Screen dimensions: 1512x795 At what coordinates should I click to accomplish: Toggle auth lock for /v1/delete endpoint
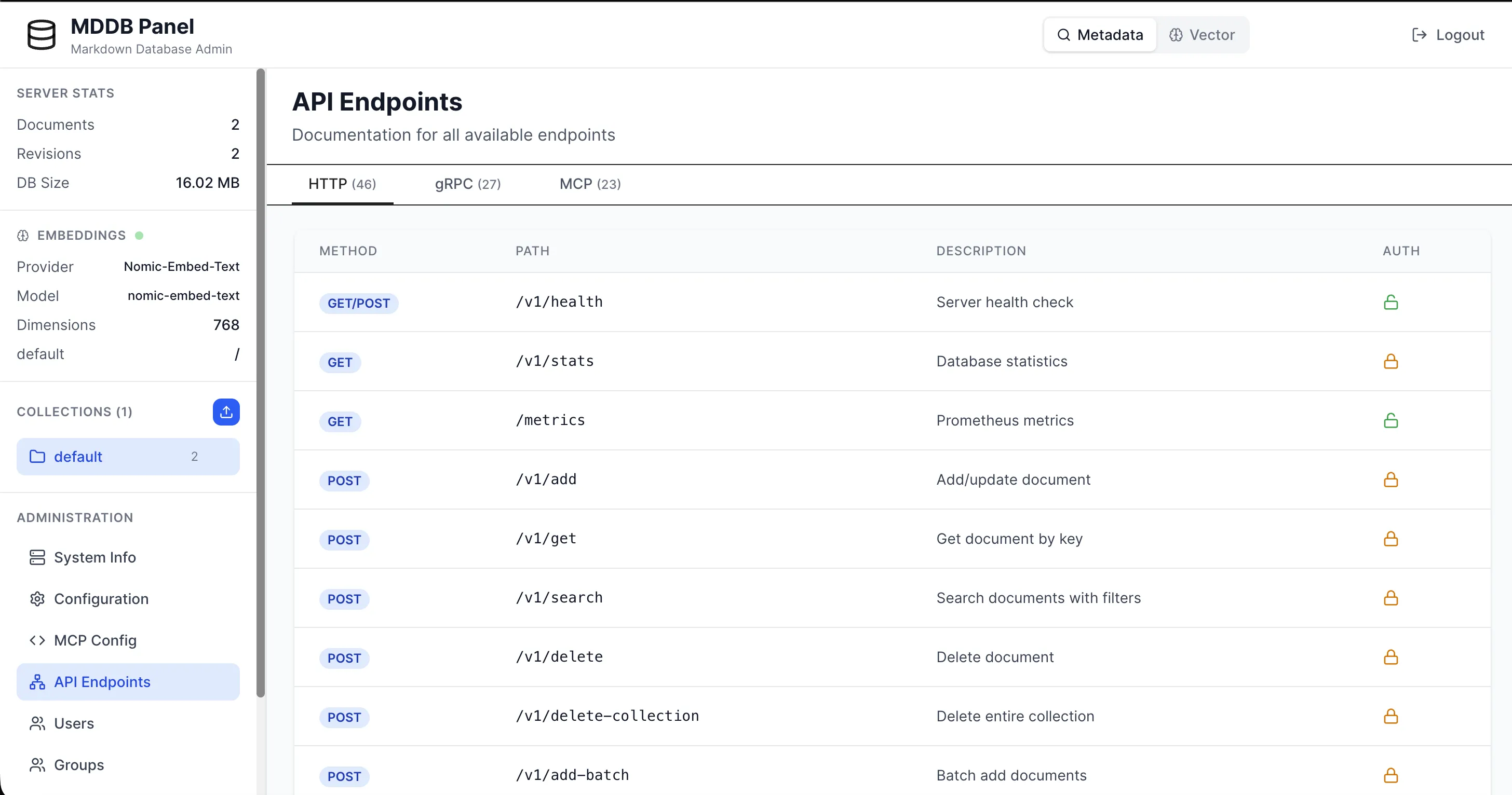point(1391,657)
